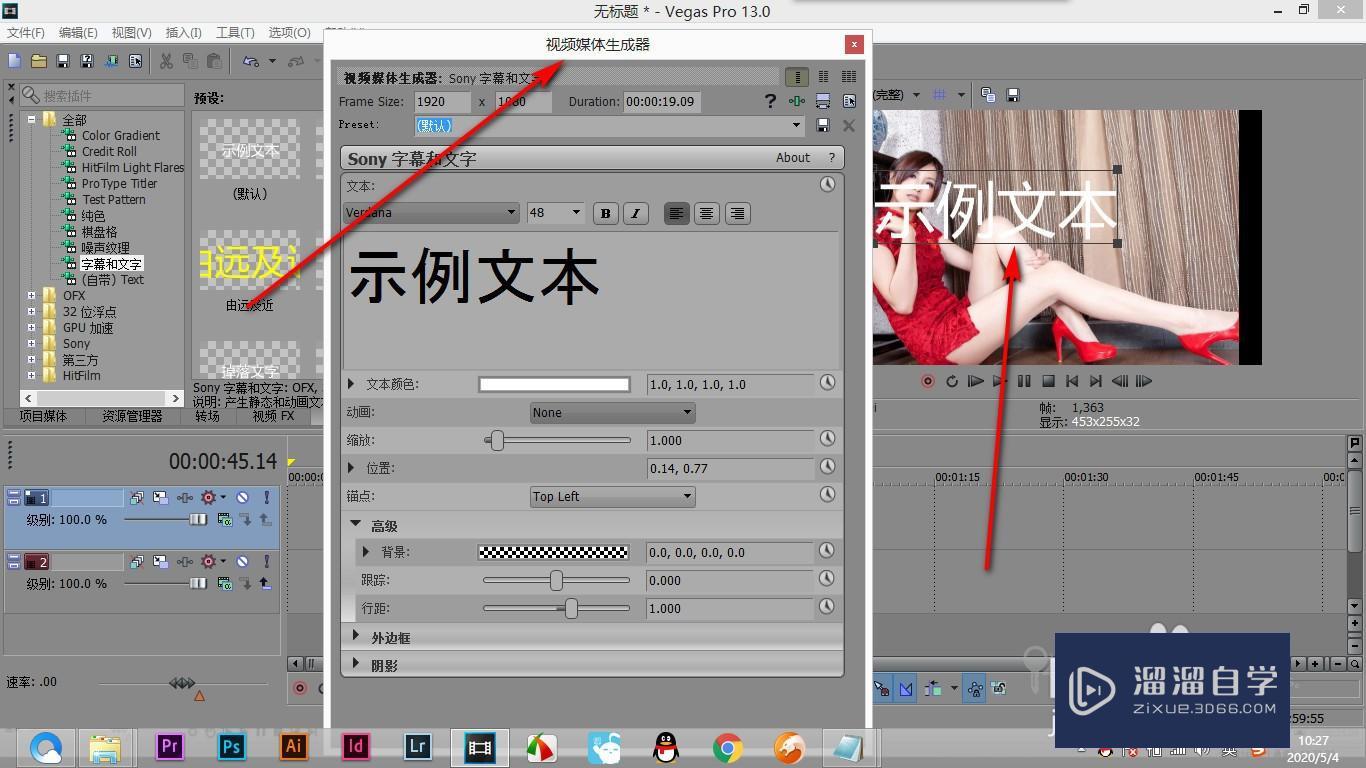
Task: Click animation clock icon for 文本 row
Action: click(827, 185)
